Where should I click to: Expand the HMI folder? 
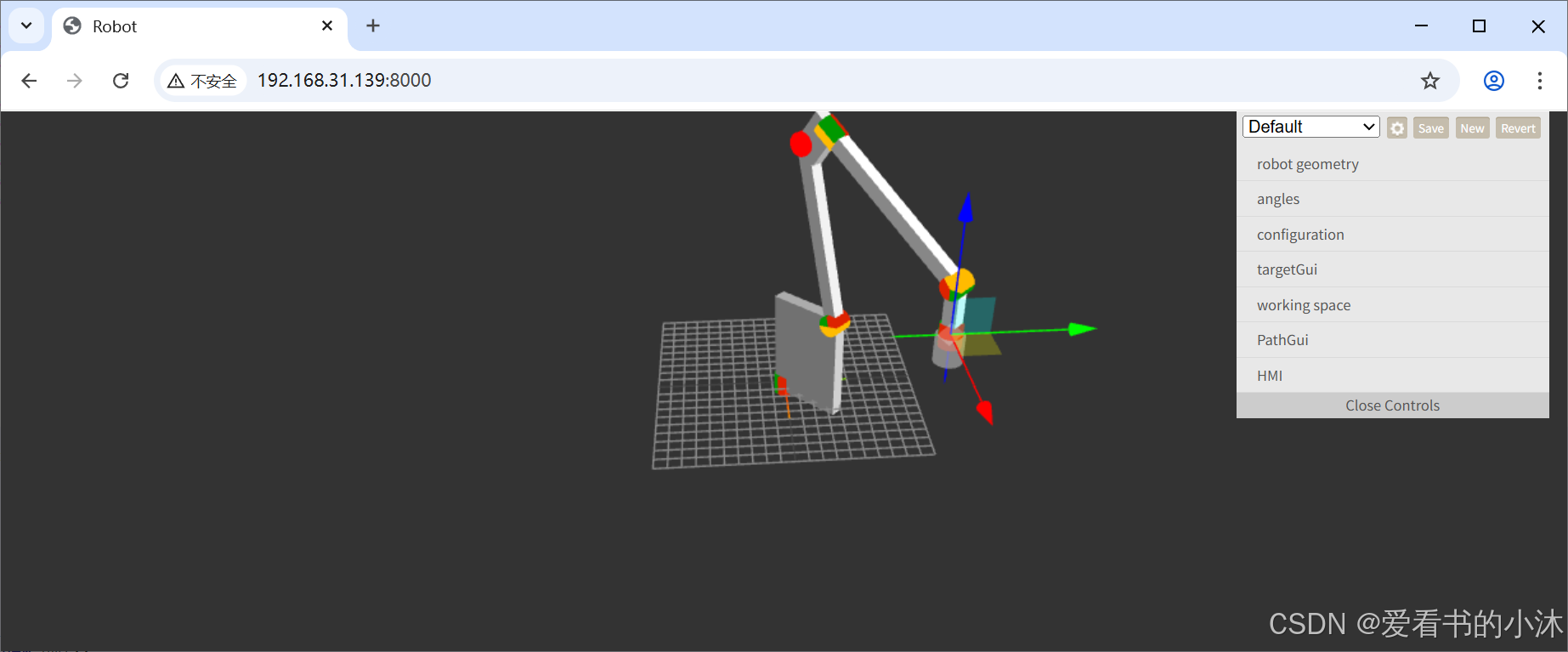[1393, 376]
